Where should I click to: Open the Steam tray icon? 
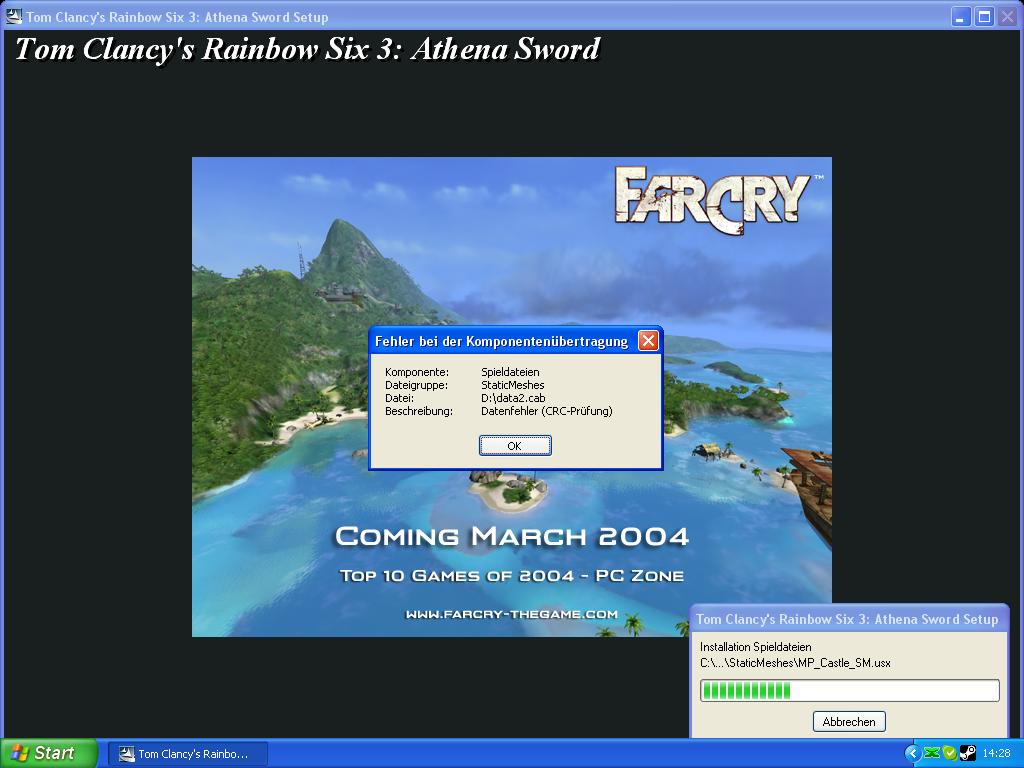click(x=967, y=753)
